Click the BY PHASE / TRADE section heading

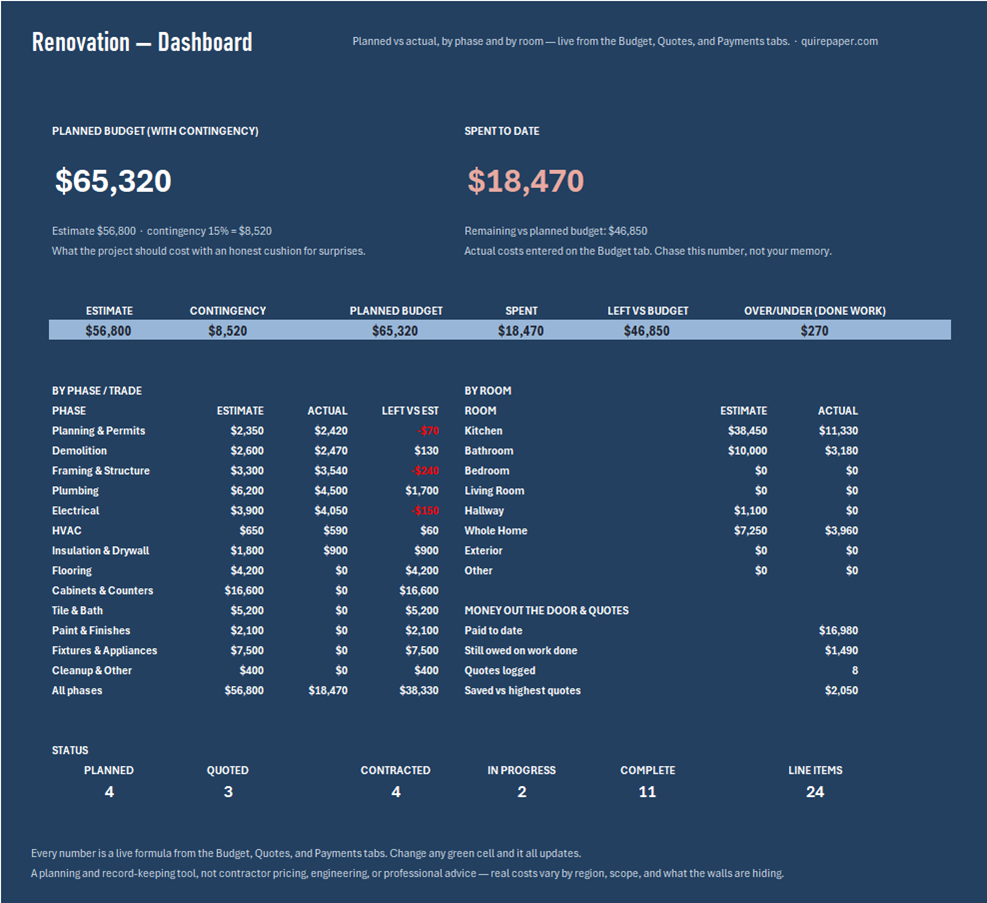coord(97,391)
